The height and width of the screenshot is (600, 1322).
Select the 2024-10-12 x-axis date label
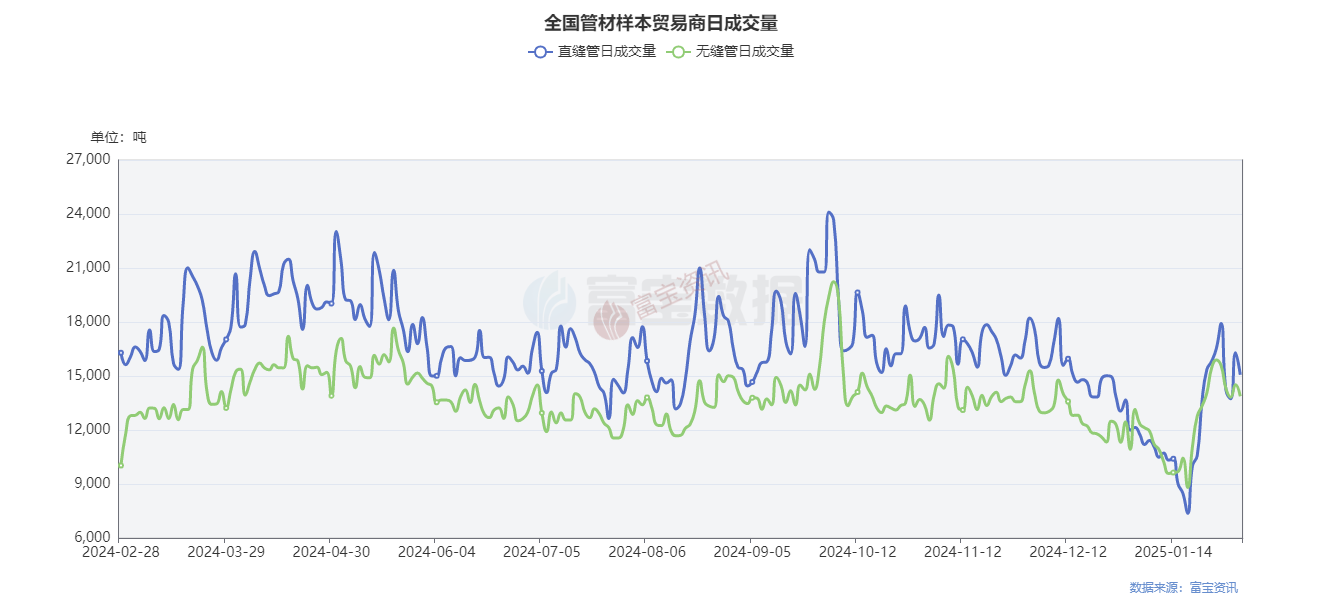(856, 551)
